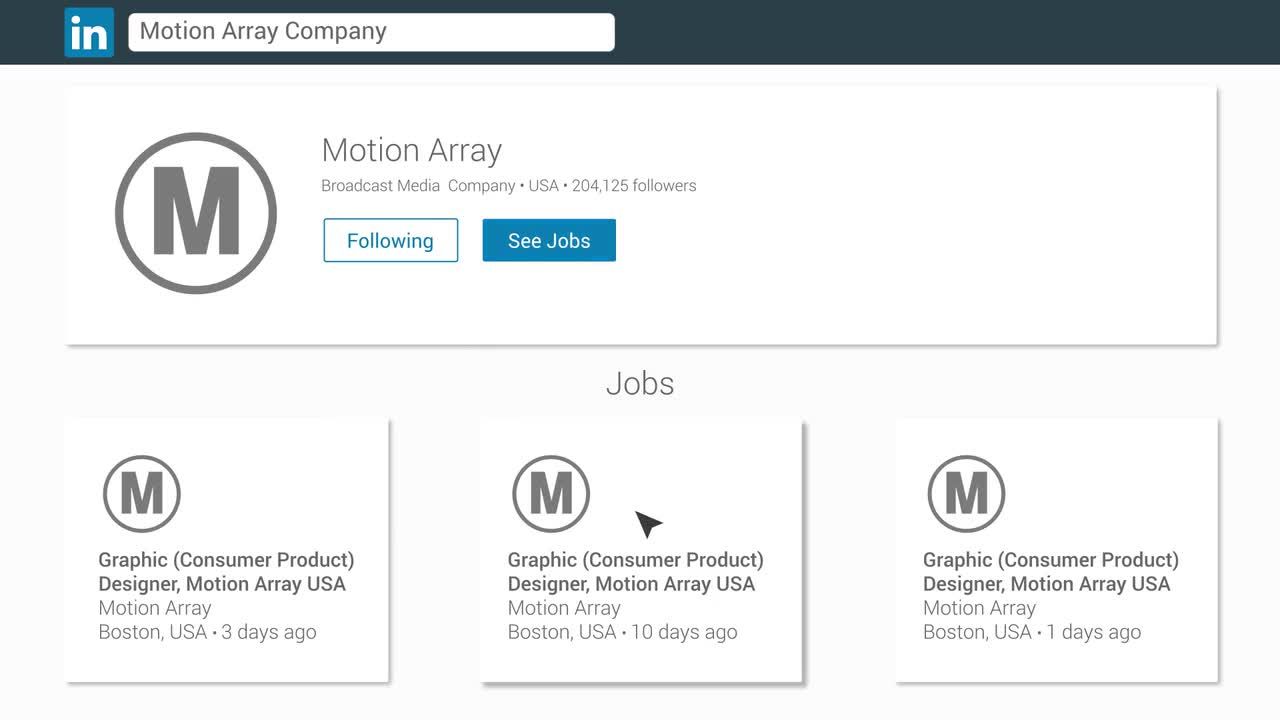This screenshot has height=720, width=1280.
Task: Open the job title posted 10 days ago
Action: [x=635, y=572]
